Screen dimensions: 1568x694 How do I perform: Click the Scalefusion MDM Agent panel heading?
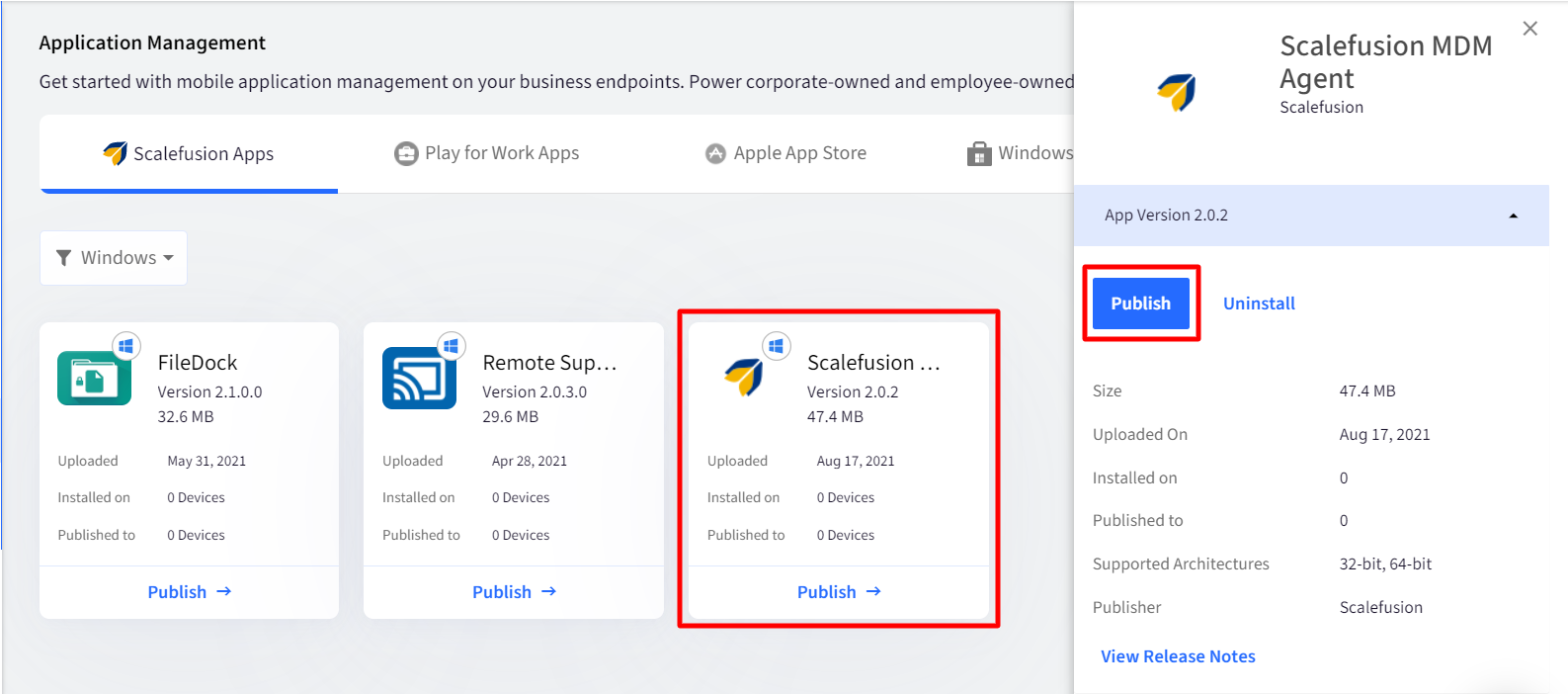click(1386, 61)
